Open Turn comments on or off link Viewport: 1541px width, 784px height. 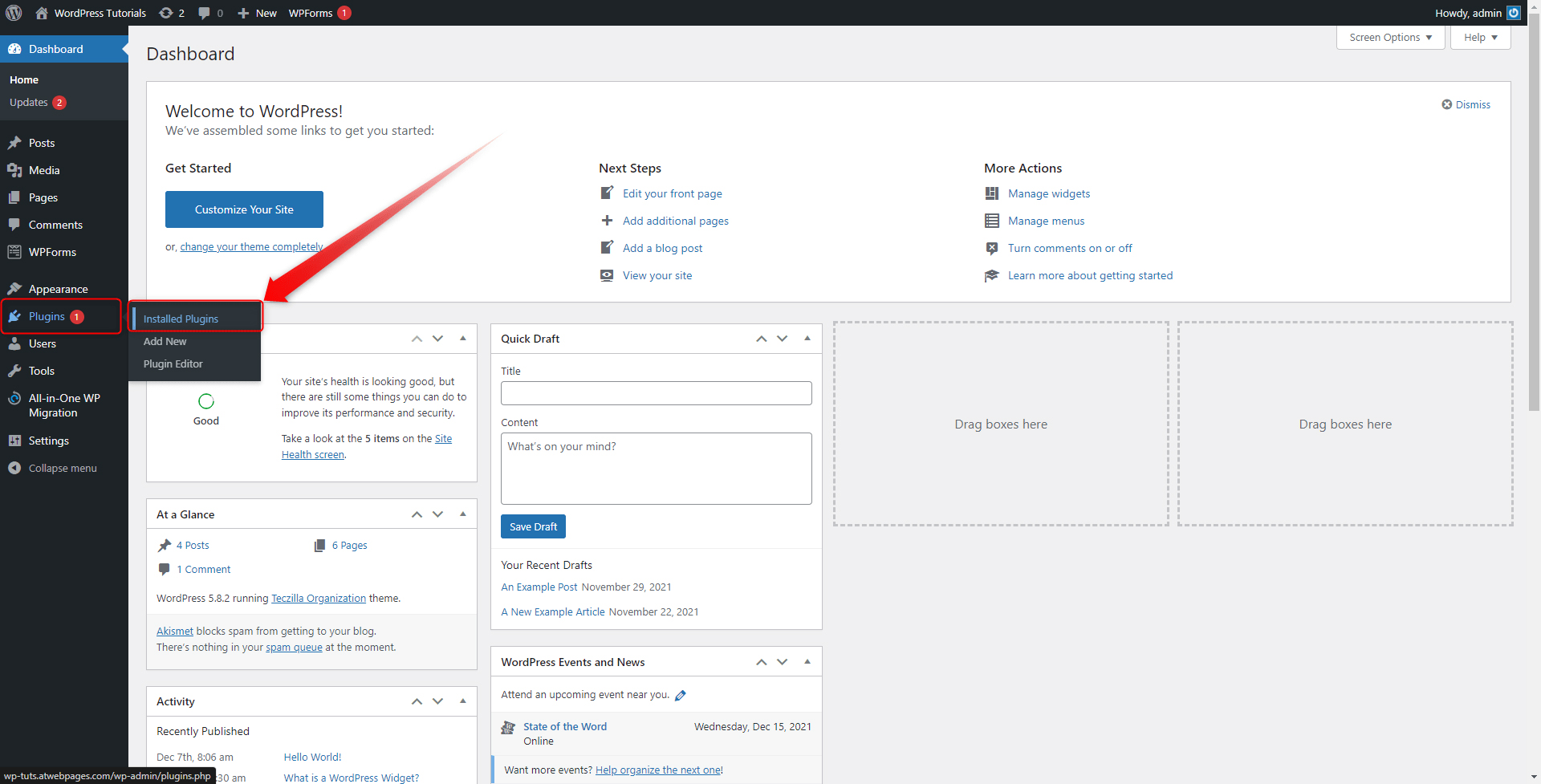point(1070,248)
